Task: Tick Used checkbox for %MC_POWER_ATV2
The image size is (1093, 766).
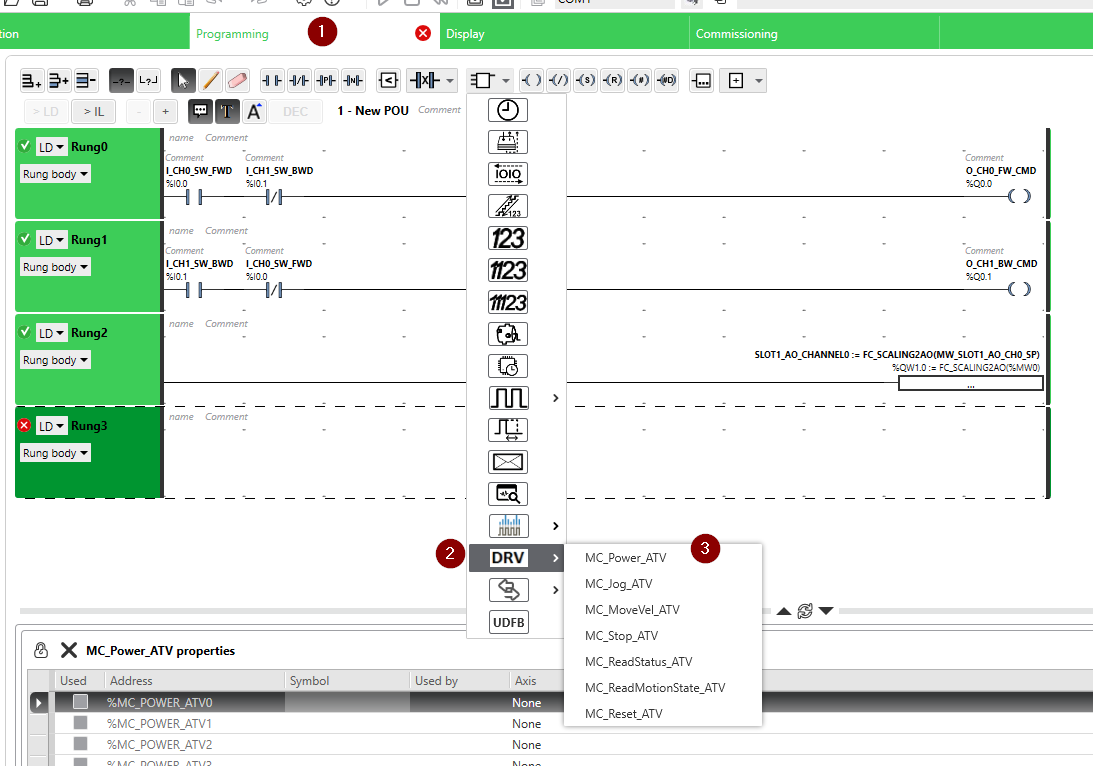Action: [x=80, y=744]
